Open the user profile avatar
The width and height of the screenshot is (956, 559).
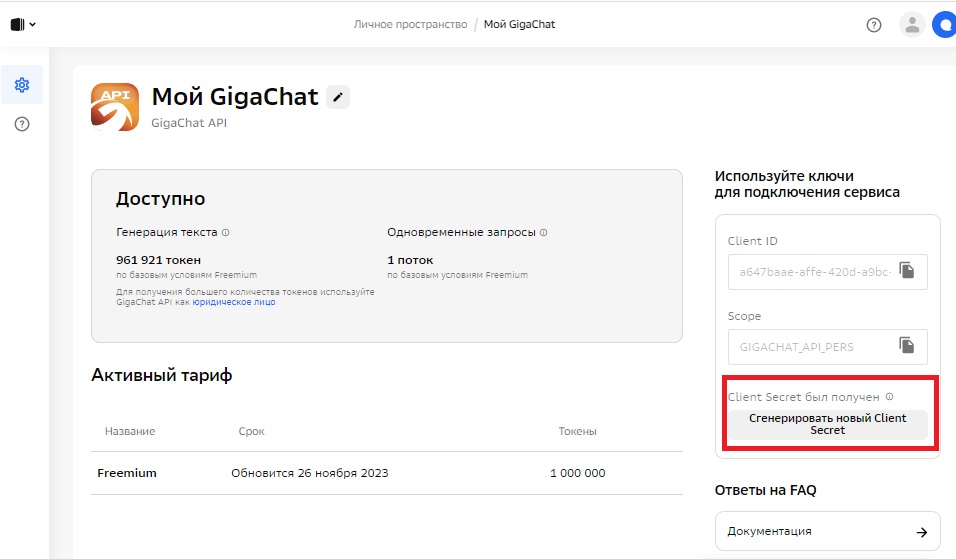click(911, 25)
